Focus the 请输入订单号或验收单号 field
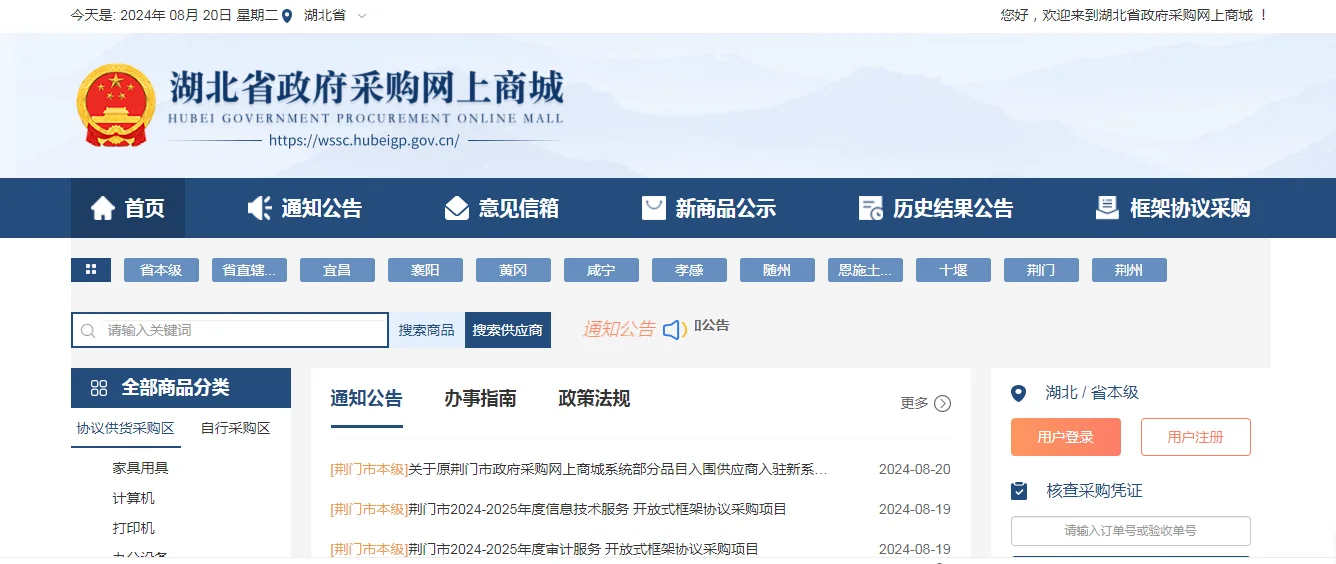The width and height of the screenshot is (1336, 564). point(1131,531)
